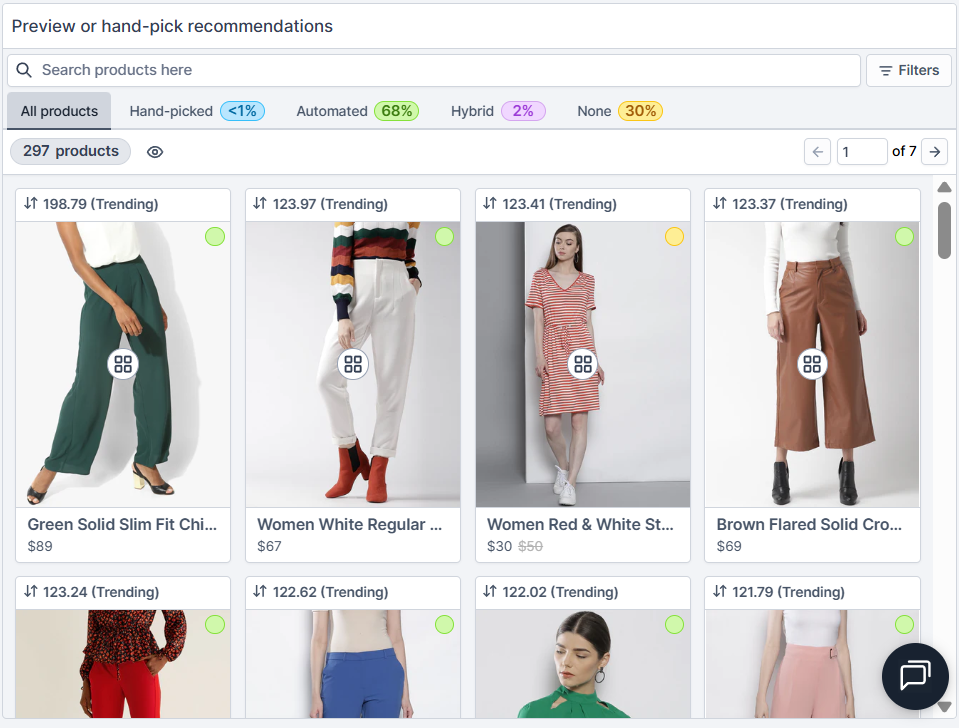This screenshot has height=728, width=959.
Task: Click the vertical scrollbar thumb
Action: click(945, 230)
